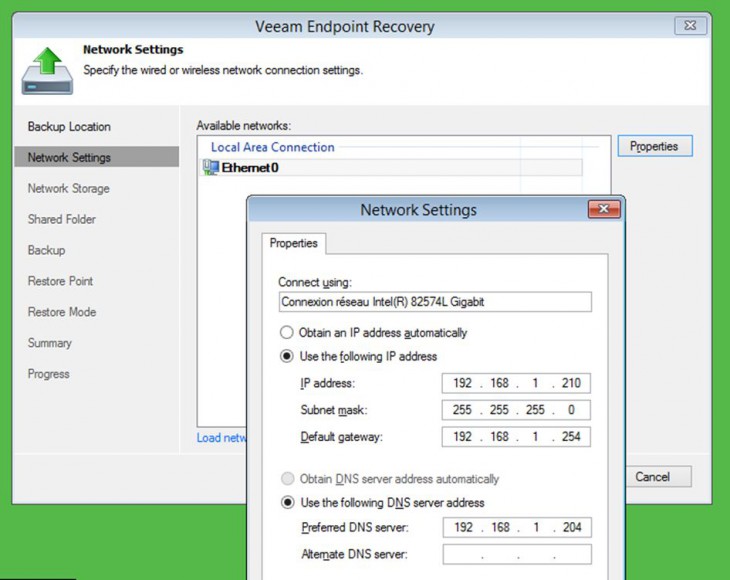Click the Default gateway input field

coord(516,437)
